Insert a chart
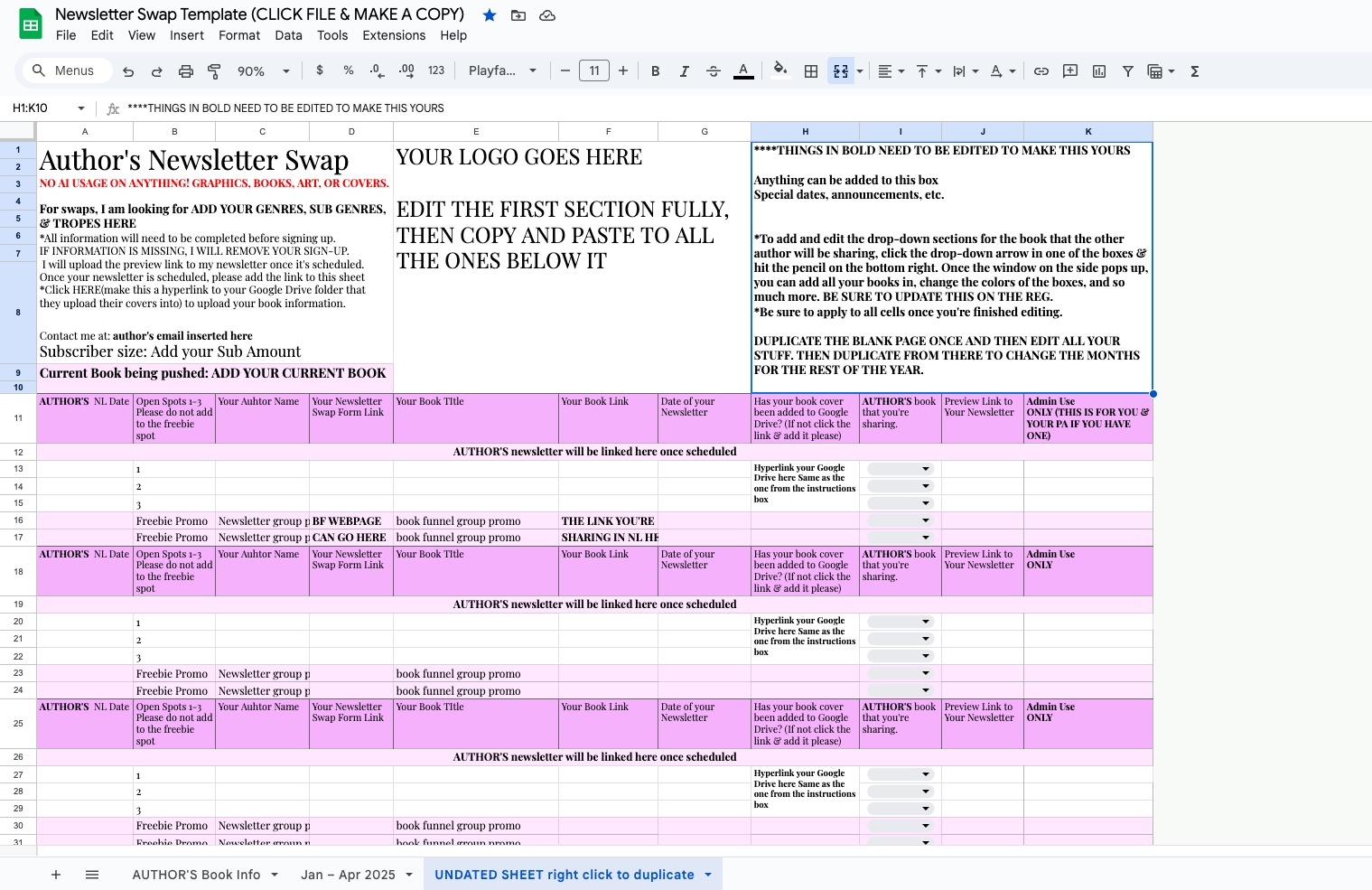The width and height of the screenshot is (1372, 890). coord(1099,71)
